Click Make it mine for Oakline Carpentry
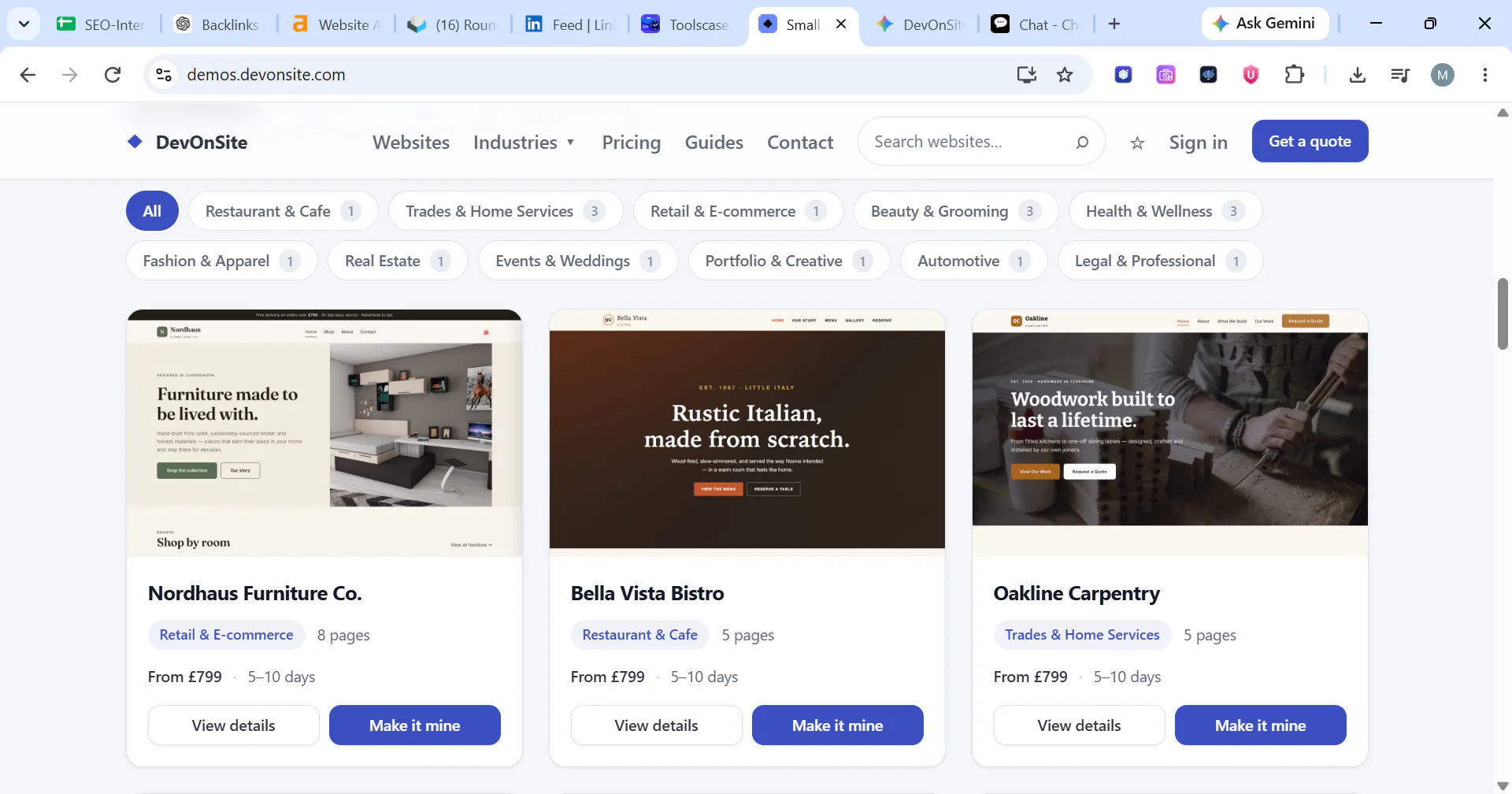This screenshot has height=794, width=1512. point(1261,725)
